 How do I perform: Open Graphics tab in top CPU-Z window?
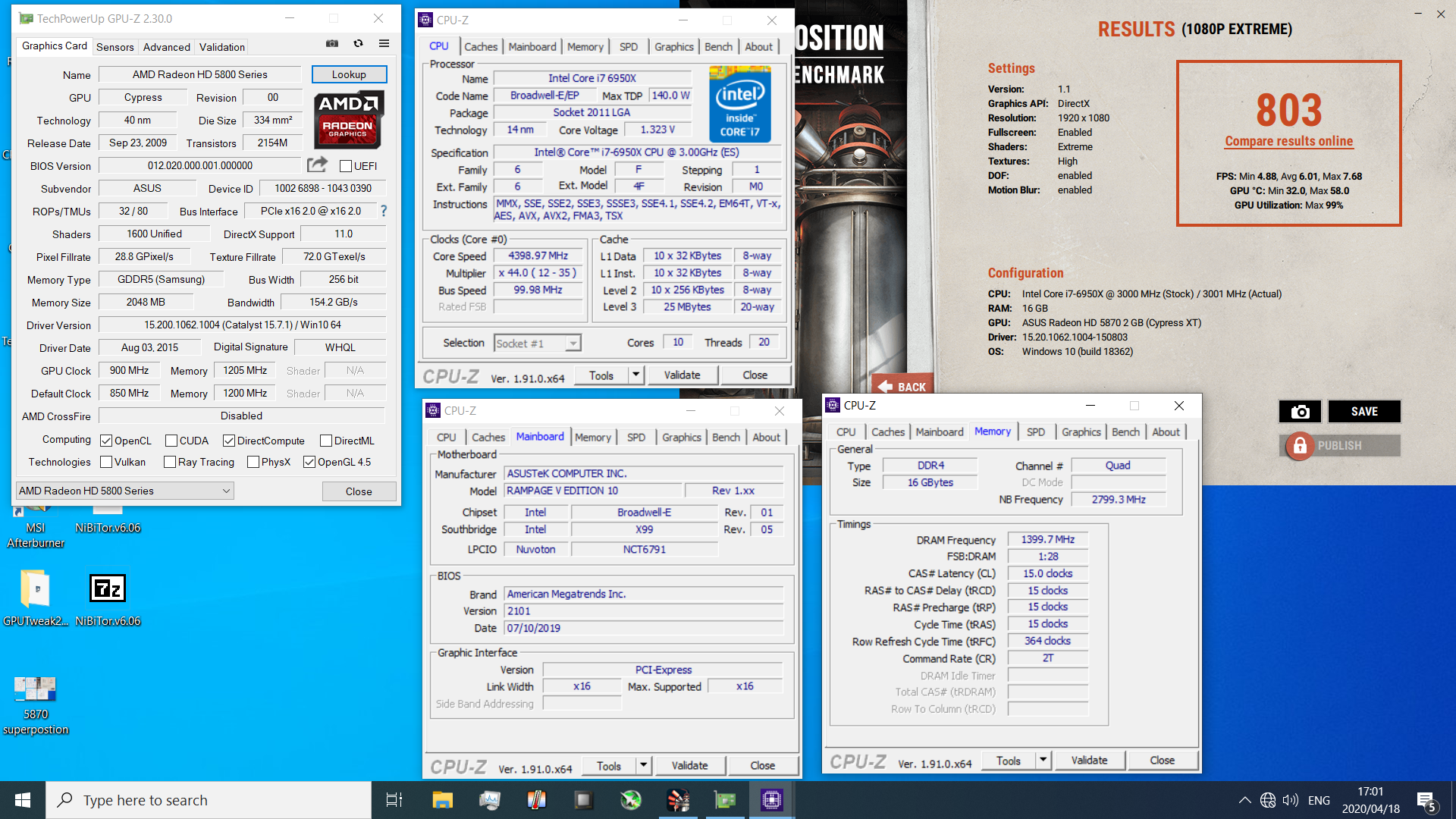point(674,47)
